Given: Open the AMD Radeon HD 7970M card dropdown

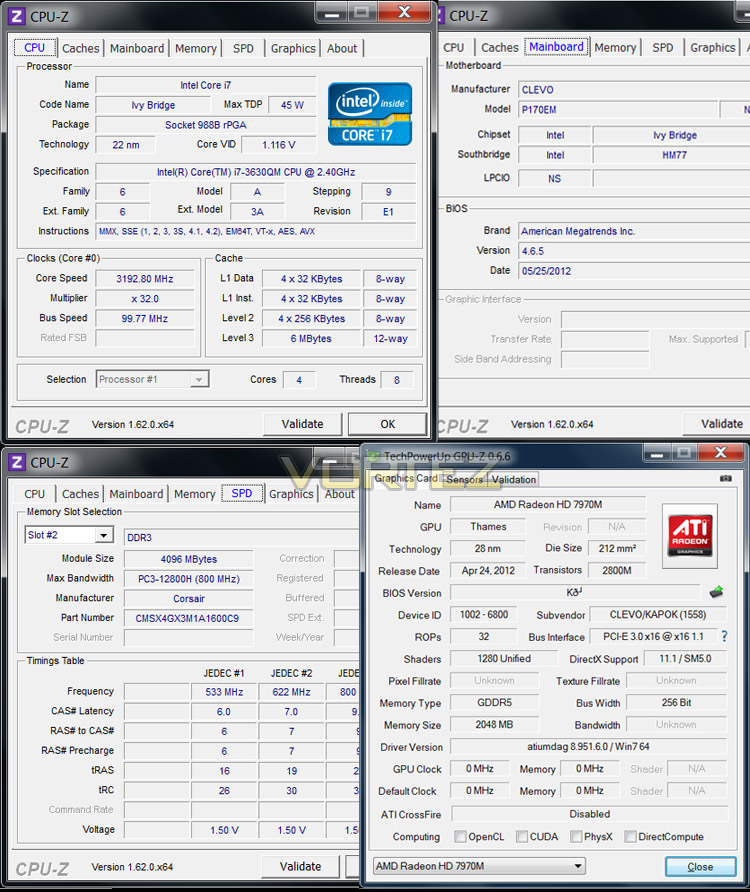Looking at the screenshot, I should tap(479, 866).
